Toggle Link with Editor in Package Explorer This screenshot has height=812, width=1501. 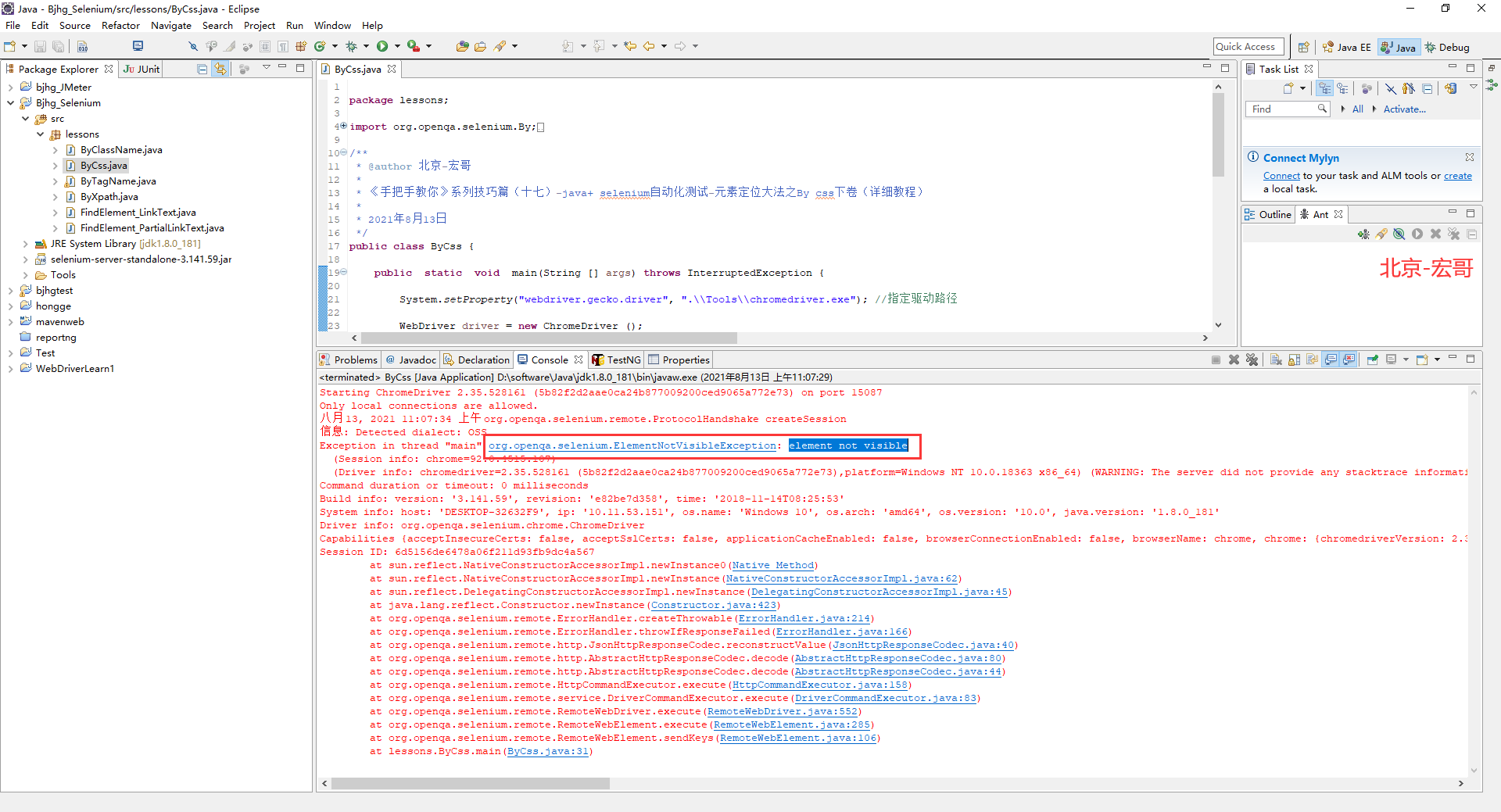(221, 69)
